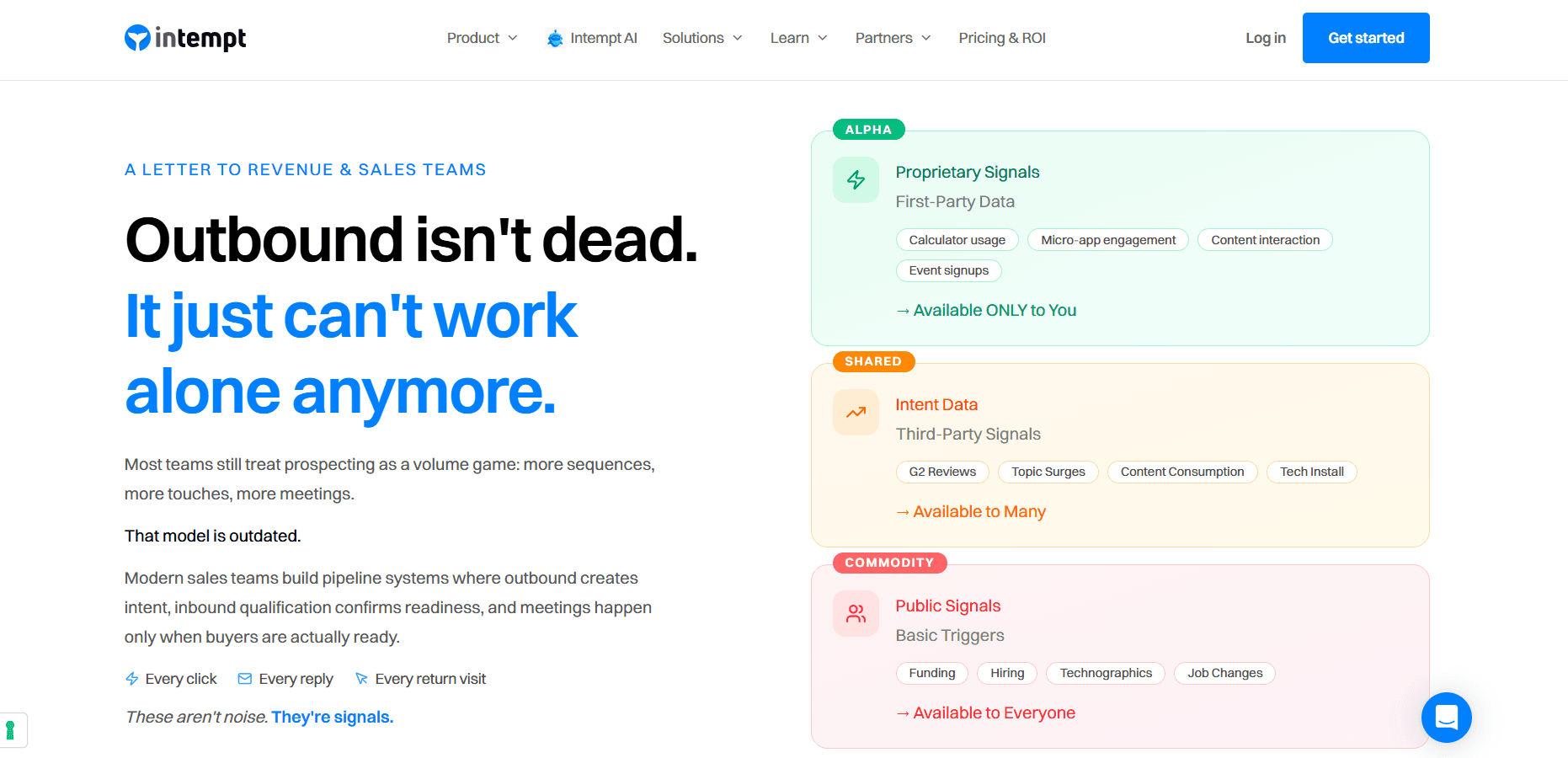Open the Learn dropdown in the navbar
The width and height of the screenshot is (1568, 758).
coord(798,38)
